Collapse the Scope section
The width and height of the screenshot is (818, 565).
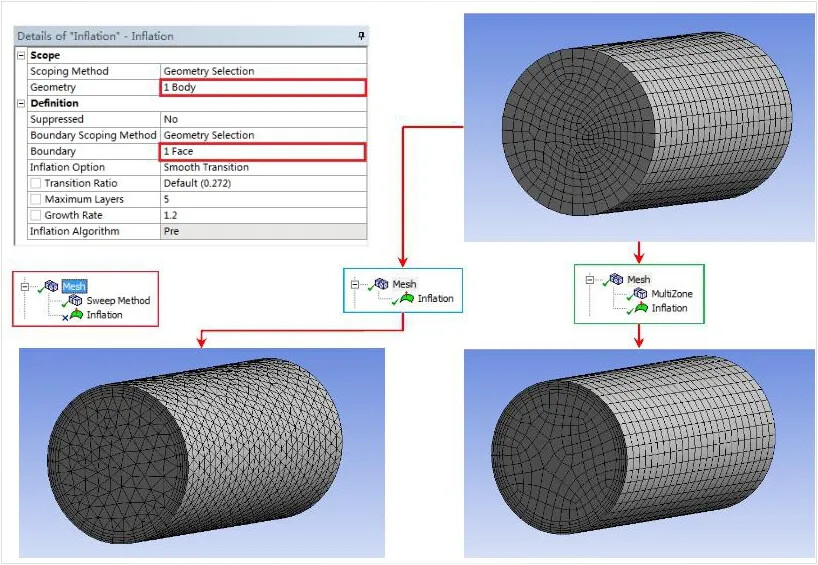point(21,56)
